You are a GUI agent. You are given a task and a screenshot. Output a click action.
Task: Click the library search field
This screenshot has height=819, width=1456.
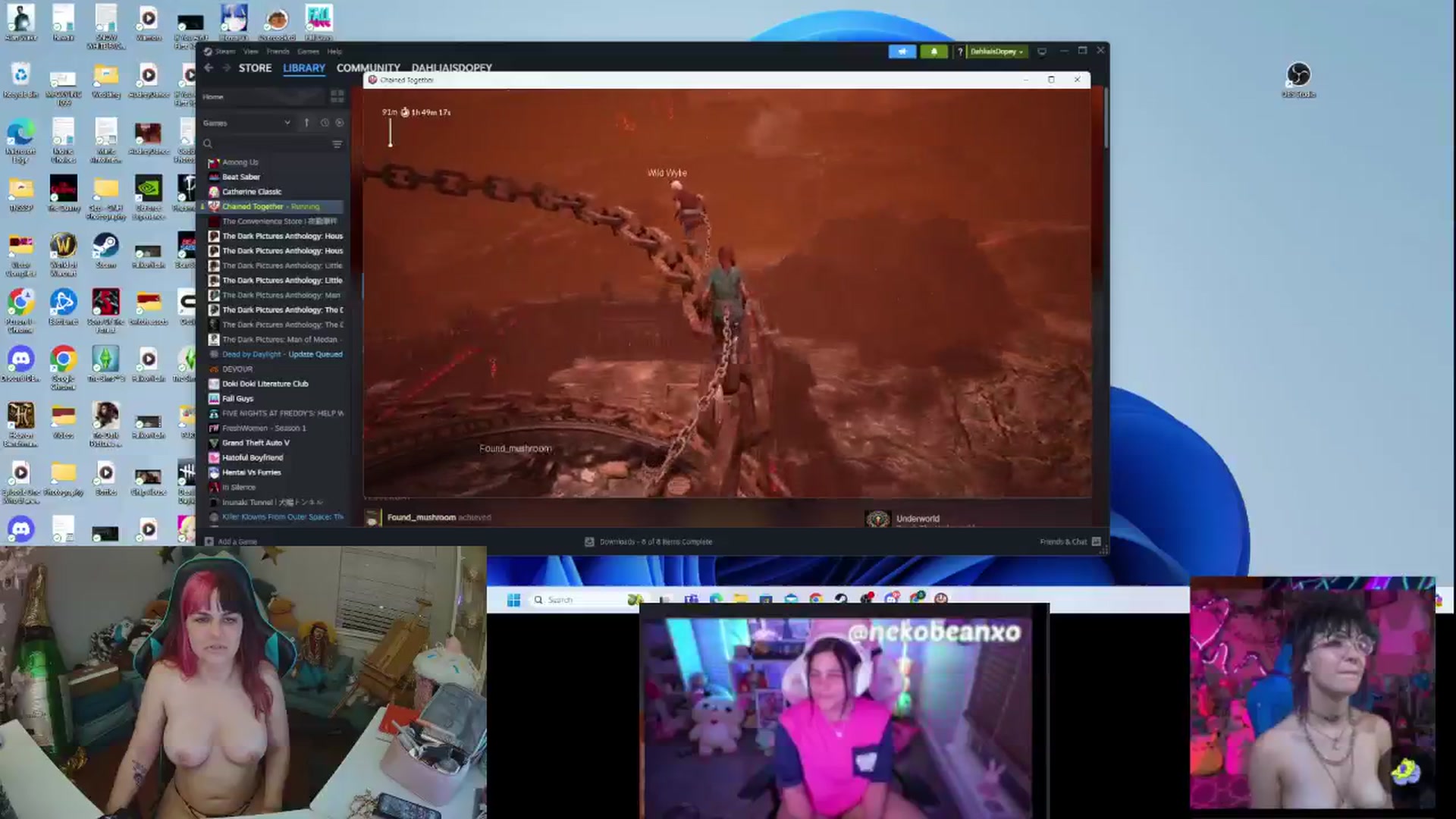point(265,144)
